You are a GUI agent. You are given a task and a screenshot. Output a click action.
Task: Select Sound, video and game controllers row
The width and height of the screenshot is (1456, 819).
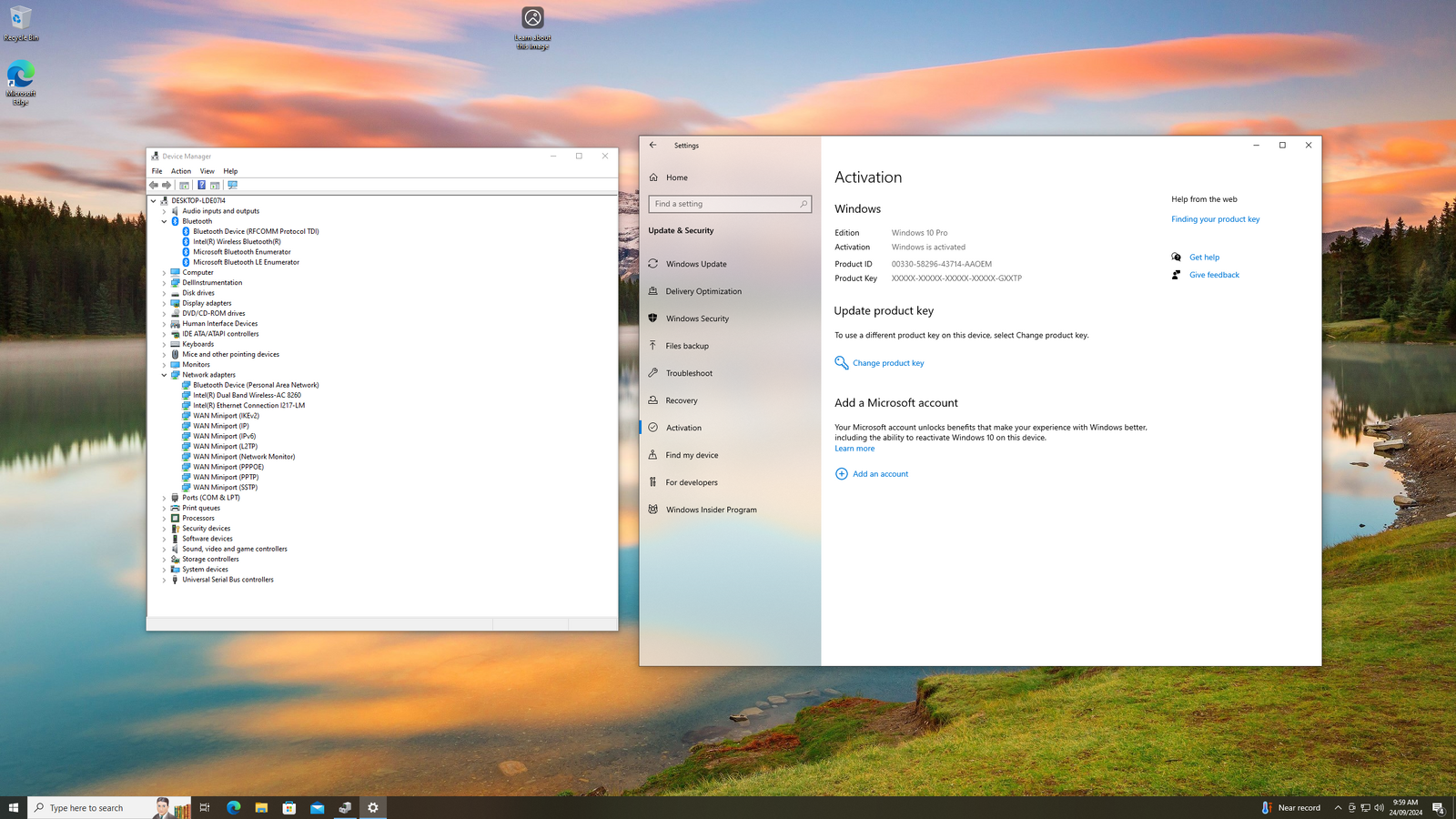(234, 549)
